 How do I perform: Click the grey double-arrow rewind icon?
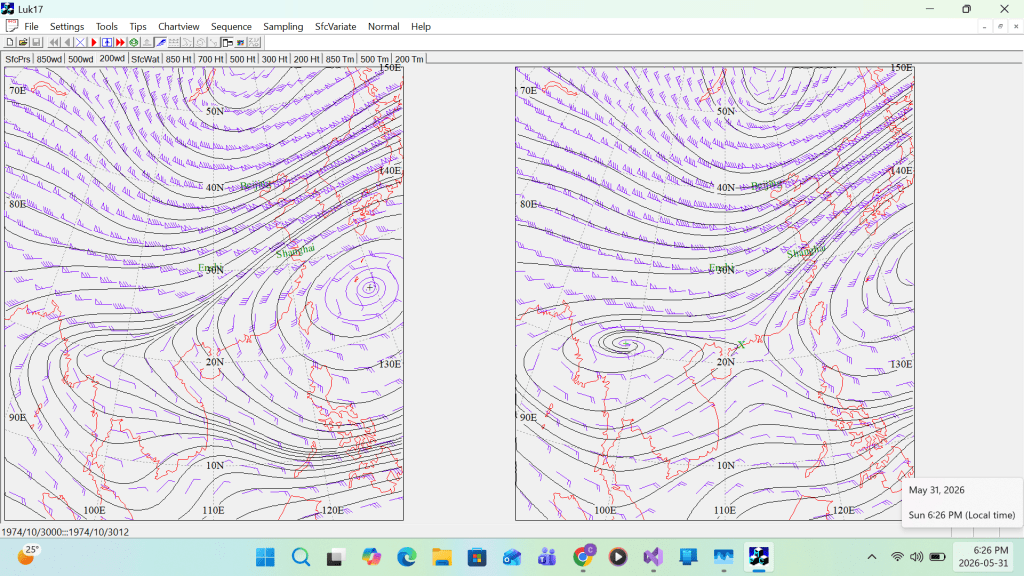[x=54, y=42]
